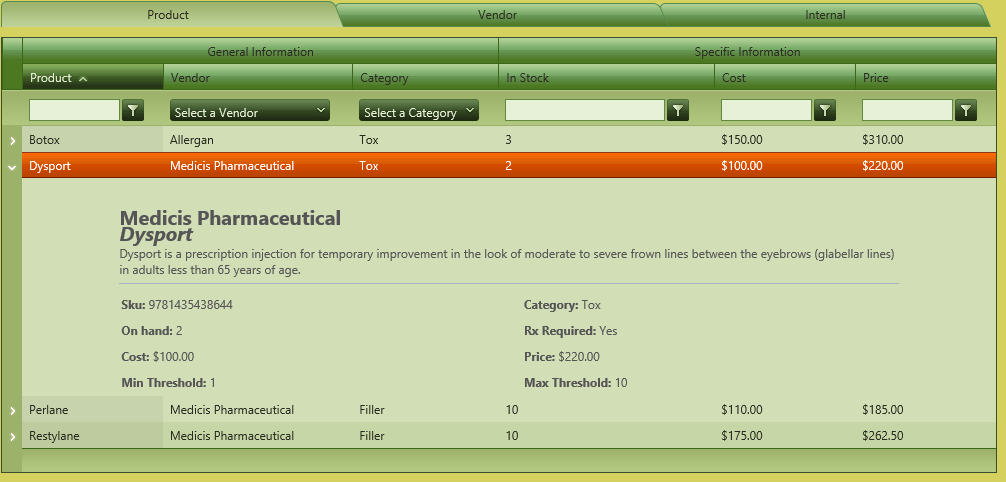Image resolution: width=1006 pixels, height=482 pixels.
Task: Click the On hand: 2 field
Action: (x=152, y=331)
